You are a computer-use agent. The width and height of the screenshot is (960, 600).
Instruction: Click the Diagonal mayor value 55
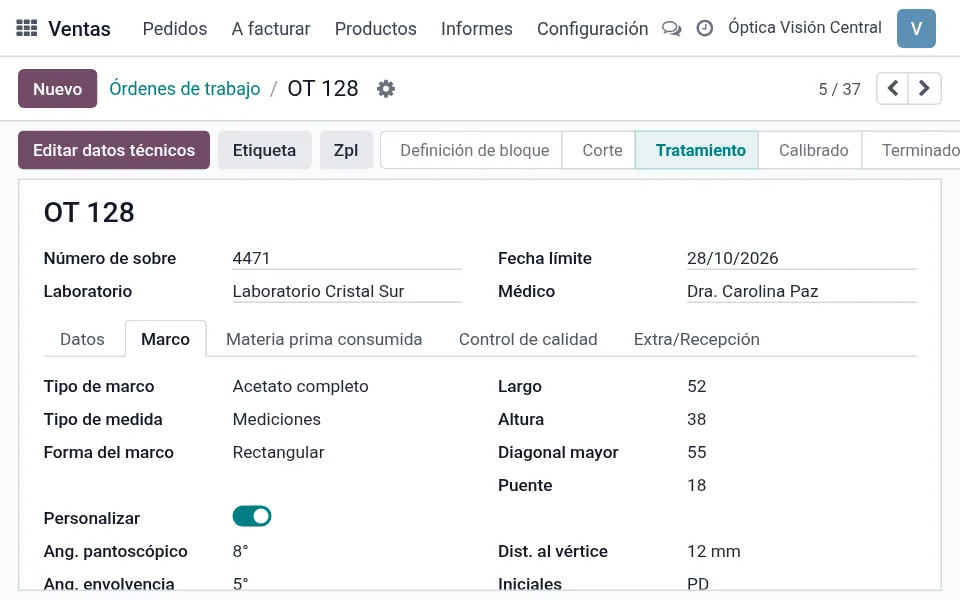coord(697,452)
